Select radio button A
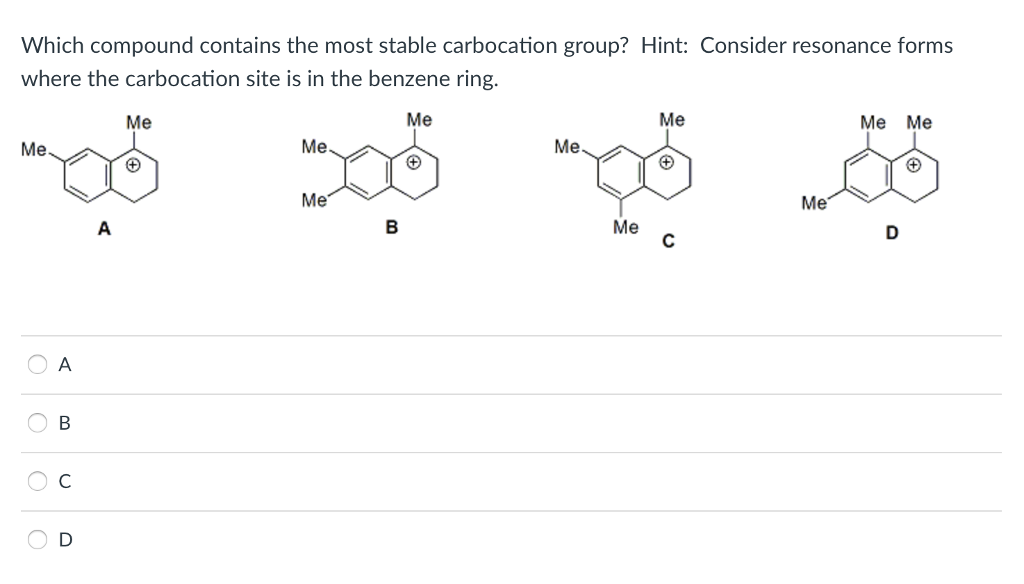 pos(35,365)
